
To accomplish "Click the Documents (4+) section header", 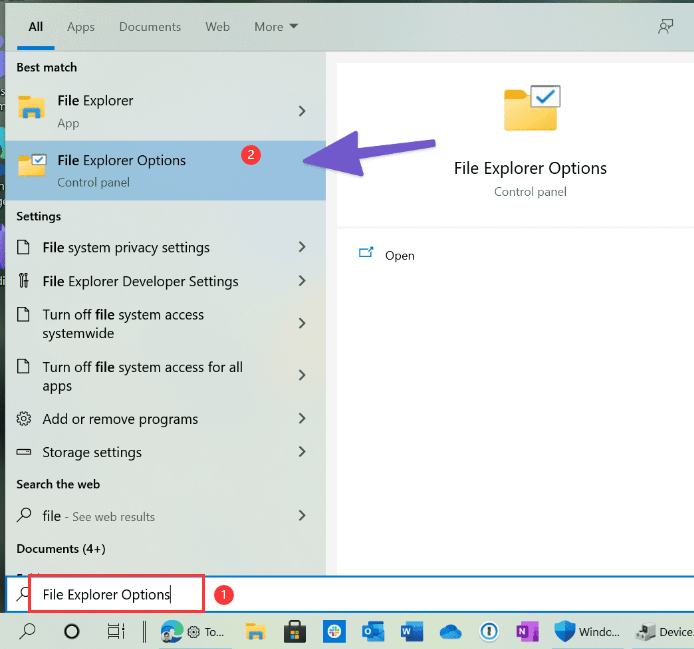I will pos(61,549).
